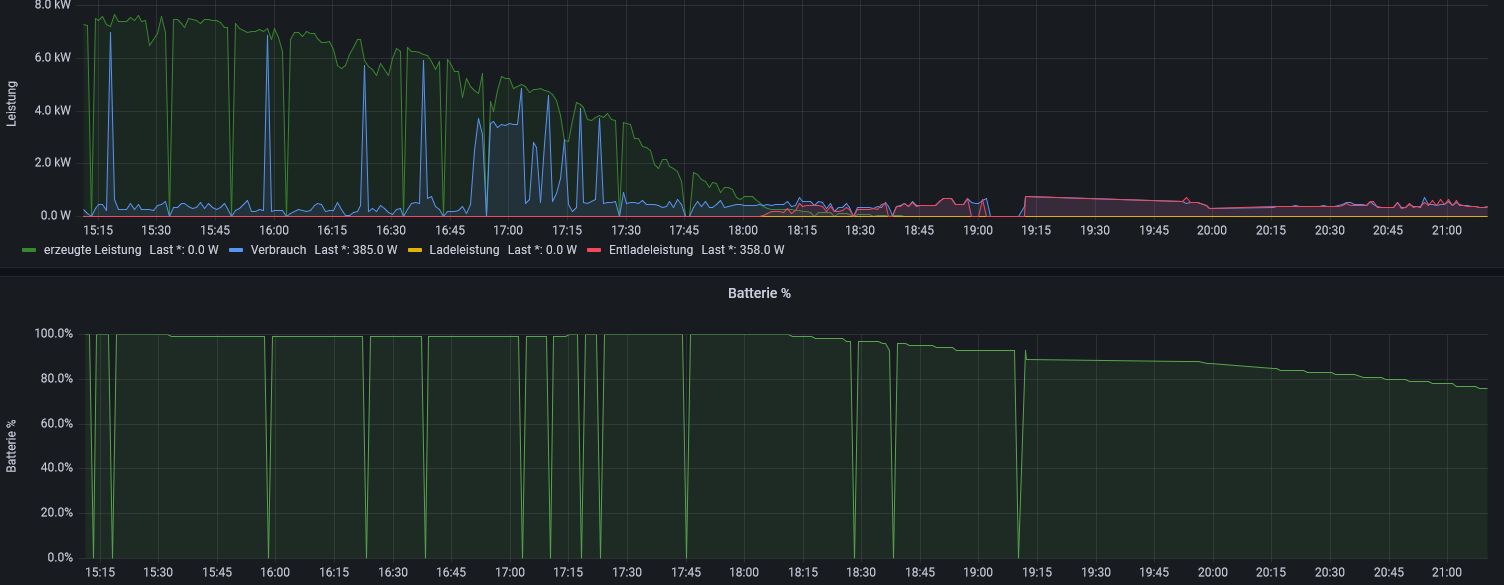Click the 18:00 time label on Leistung chart
The height and width of the screenshot is (585, 1504).
743,230
